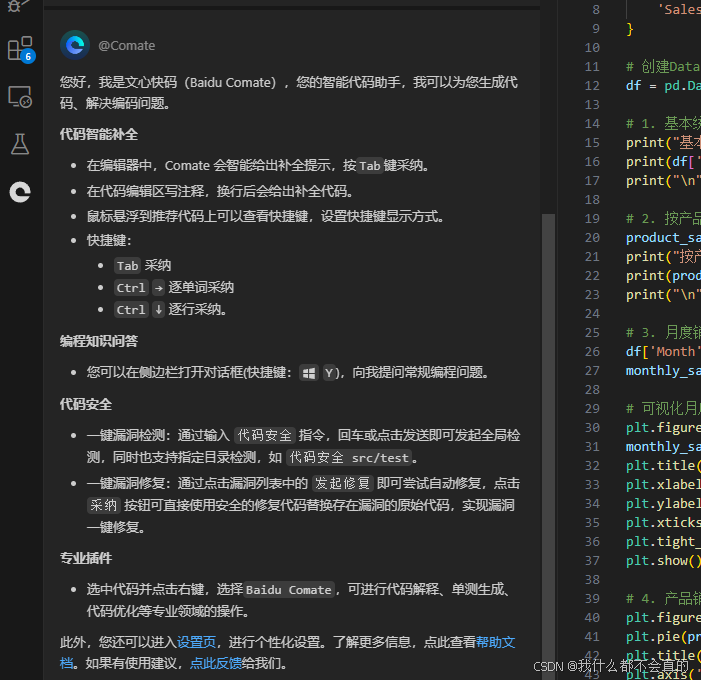Click the Baidu Comate inline code label
This screenshot has width=701, height=680.
pyautogui.click(x=289, y=590)
